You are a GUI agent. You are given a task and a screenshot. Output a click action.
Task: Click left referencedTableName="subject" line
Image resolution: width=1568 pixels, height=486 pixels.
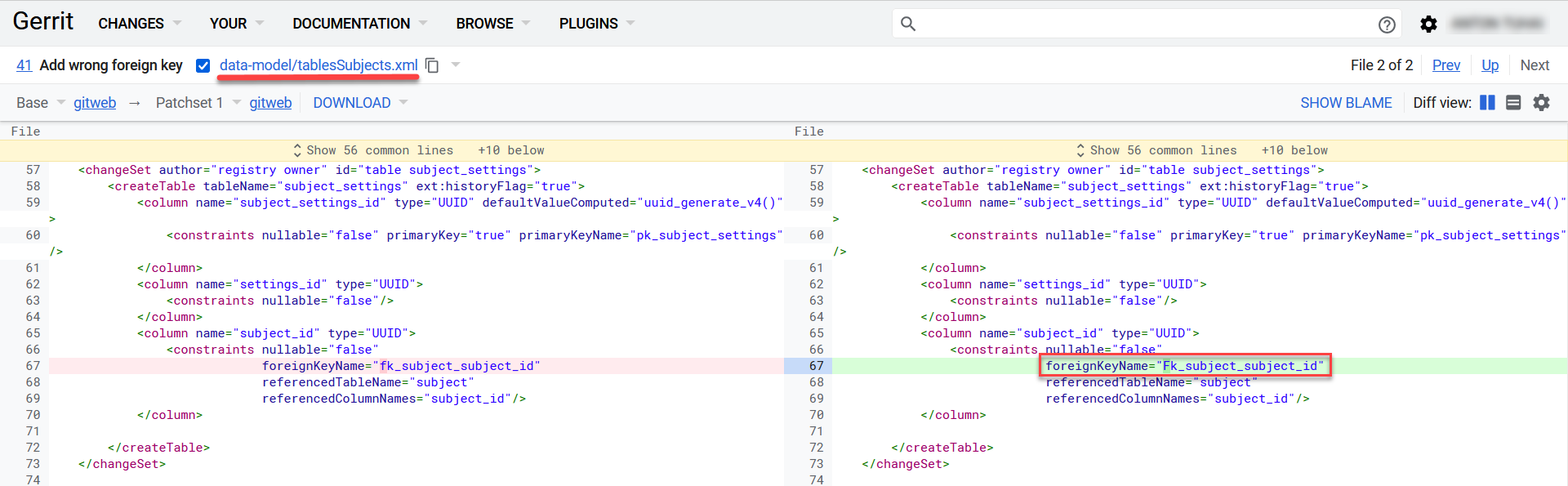click(x=367, y=382)
